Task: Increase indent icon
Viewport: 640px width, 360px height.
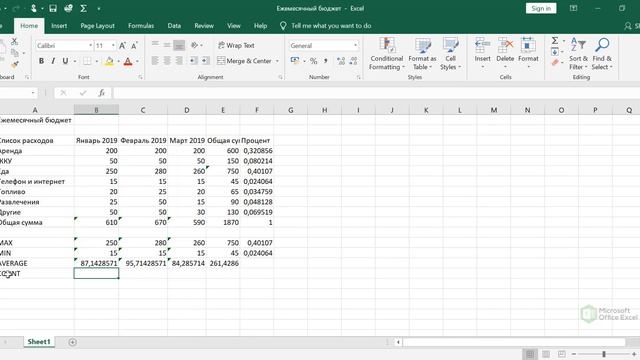Action: coord(205,61)
